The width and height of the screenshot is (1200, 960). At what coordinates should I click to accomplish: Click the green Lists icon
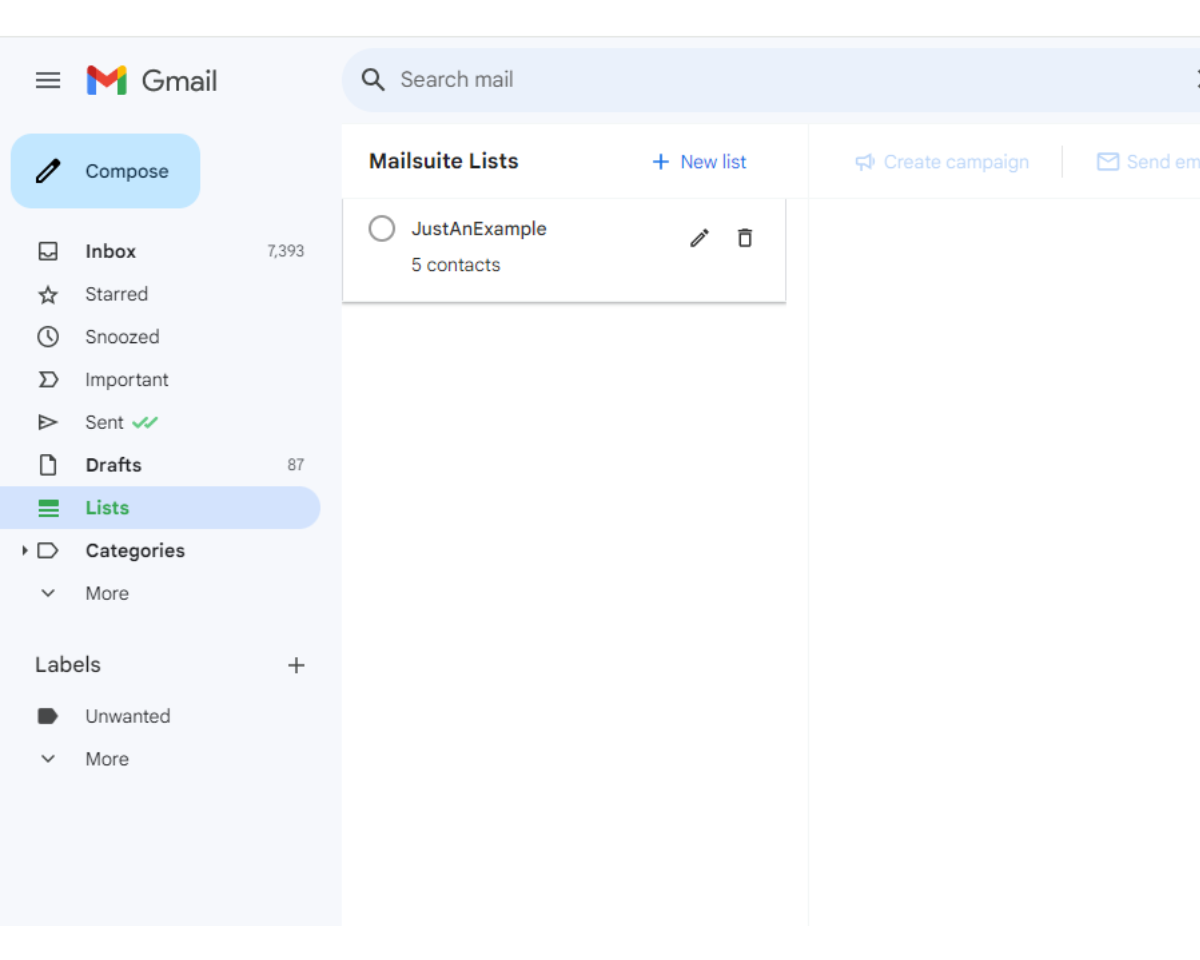pyautogui.click(x=48, y=508)
